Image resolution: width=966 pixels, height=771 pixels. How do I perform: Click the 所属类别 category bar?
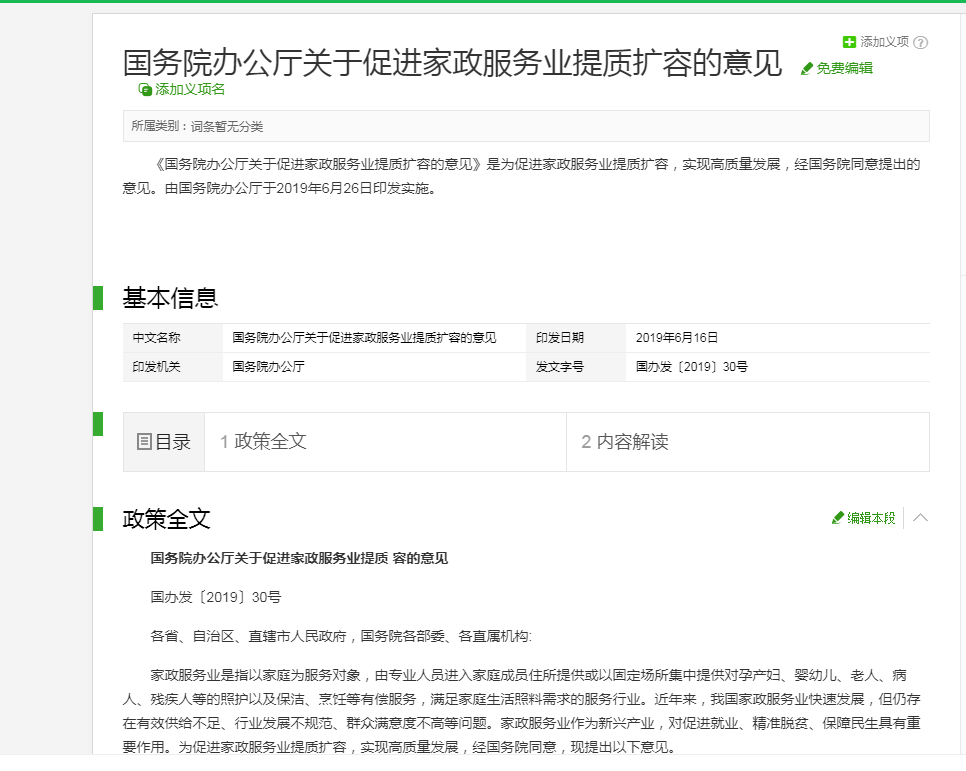pos(526,126)
